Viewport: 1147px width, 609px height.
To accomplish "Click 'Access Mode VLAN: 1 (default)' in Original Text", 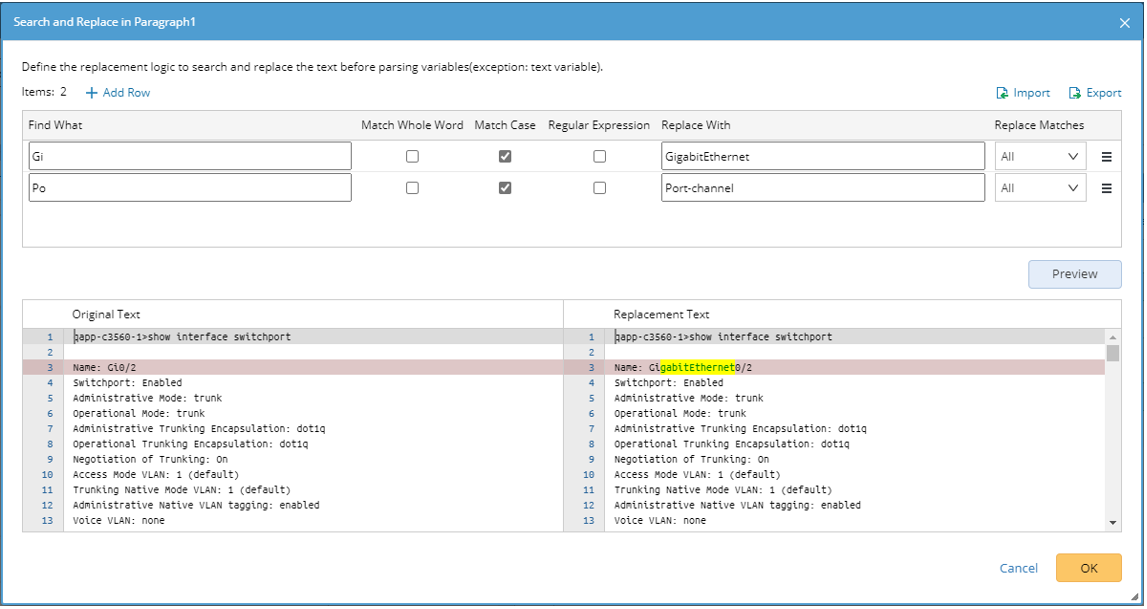I will [x=156, y=475].
